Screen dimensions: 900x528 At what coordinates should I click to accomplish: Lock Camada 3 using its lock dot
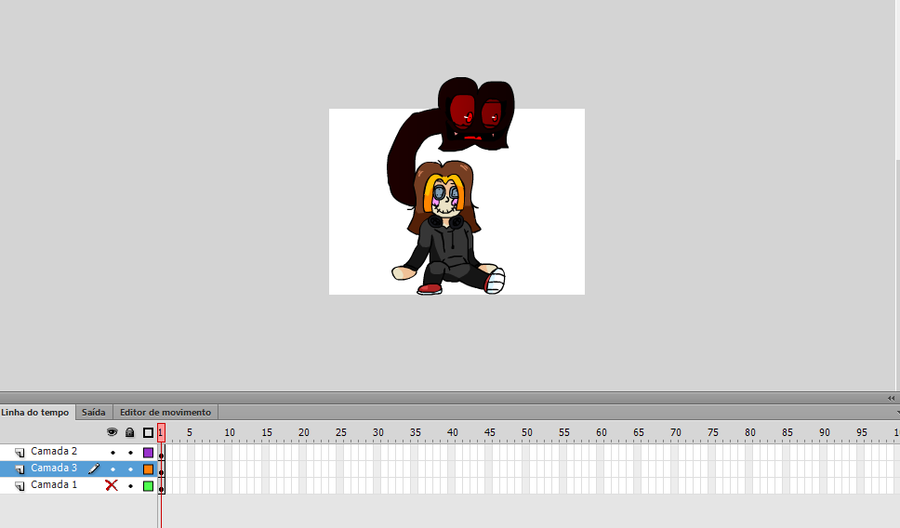click(x=130, y=469)
